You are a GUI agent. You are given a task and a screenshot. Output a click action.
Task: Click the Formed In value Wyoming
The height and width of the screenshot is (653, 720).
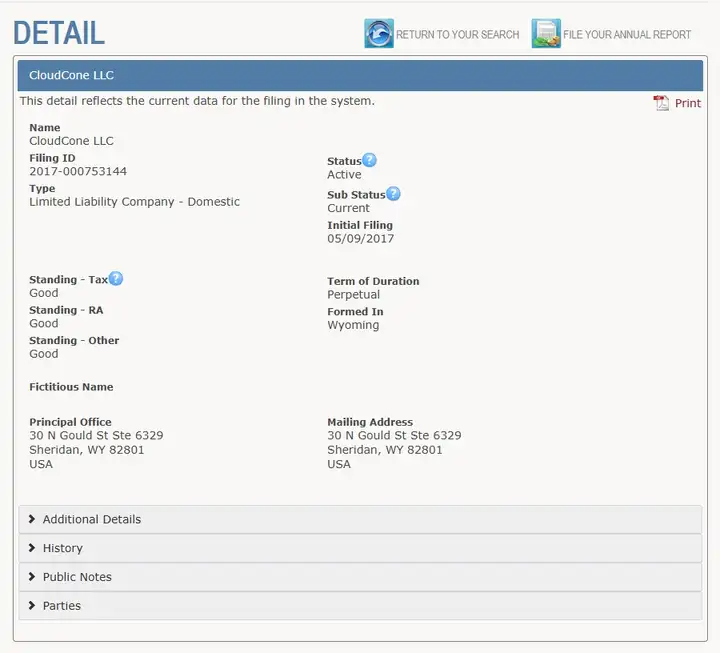click(x=353, y=325)
